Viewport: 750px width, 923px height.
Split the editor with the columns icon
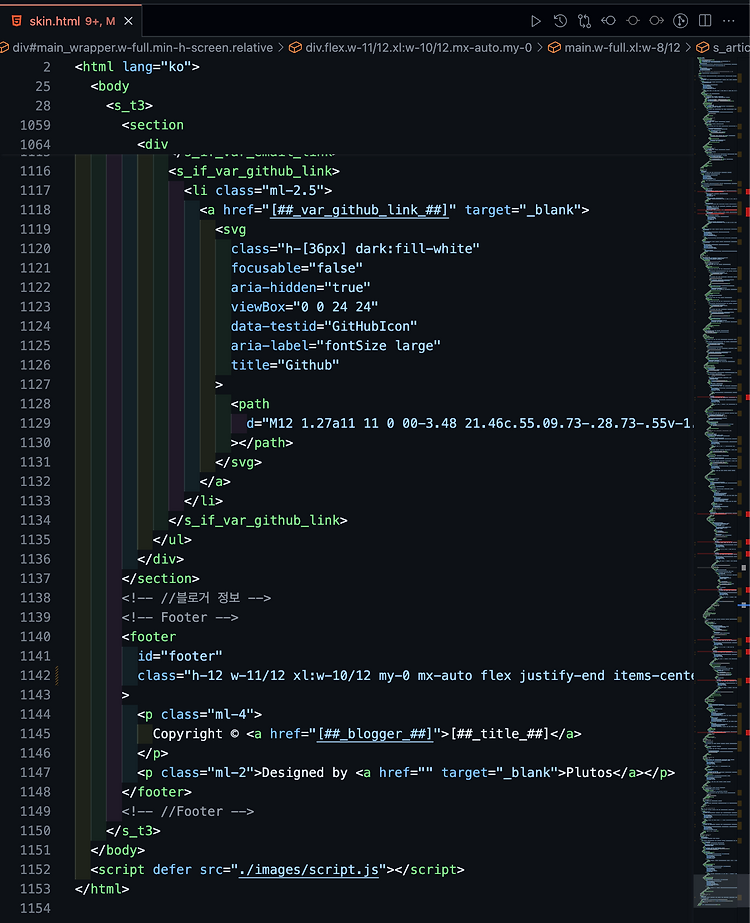pyautogui.click(x=705, y=21)
